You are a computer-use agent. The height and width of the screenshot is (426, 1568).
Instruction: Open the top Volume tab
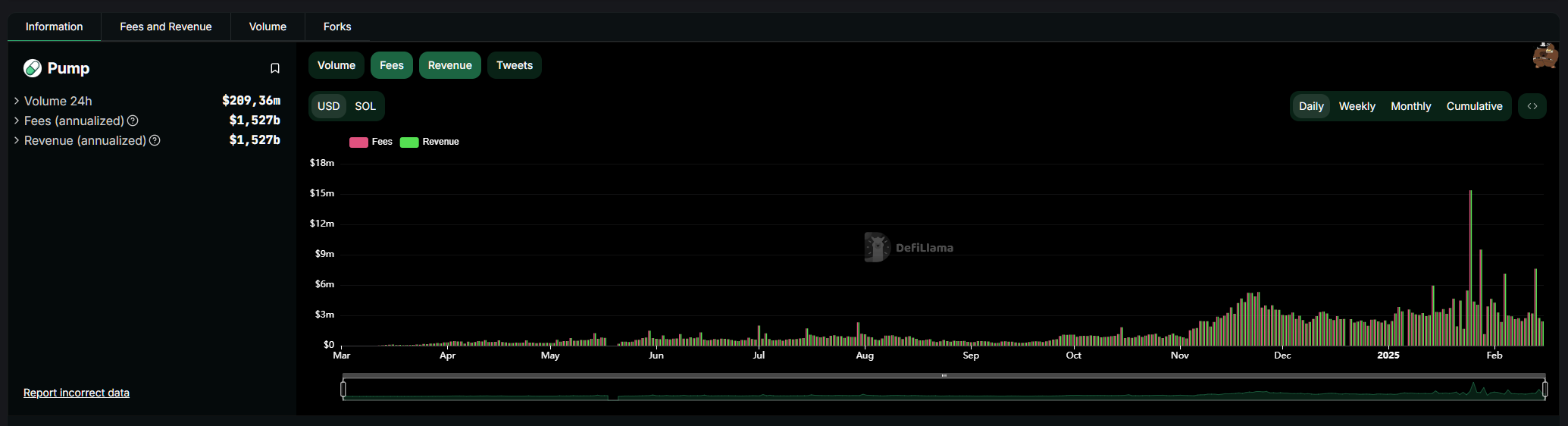pos(268,27)
